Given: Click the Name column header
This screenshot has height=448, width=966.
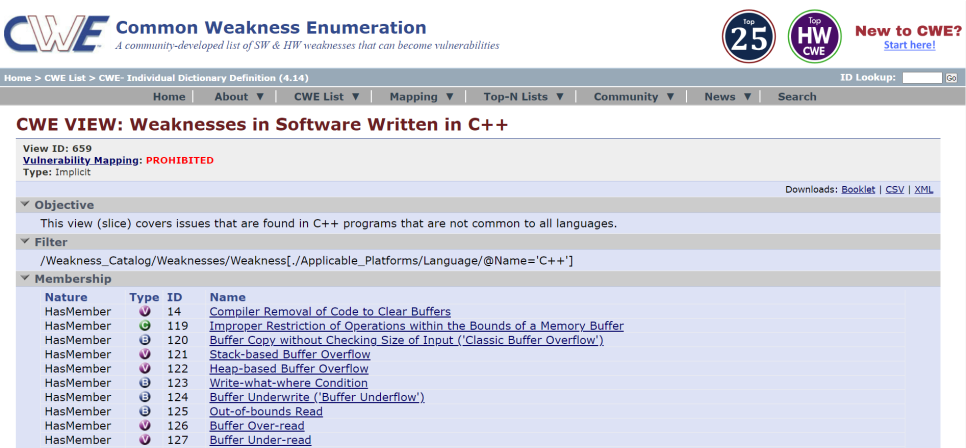Looking at the screenshot, I should (x=227, y=297).
